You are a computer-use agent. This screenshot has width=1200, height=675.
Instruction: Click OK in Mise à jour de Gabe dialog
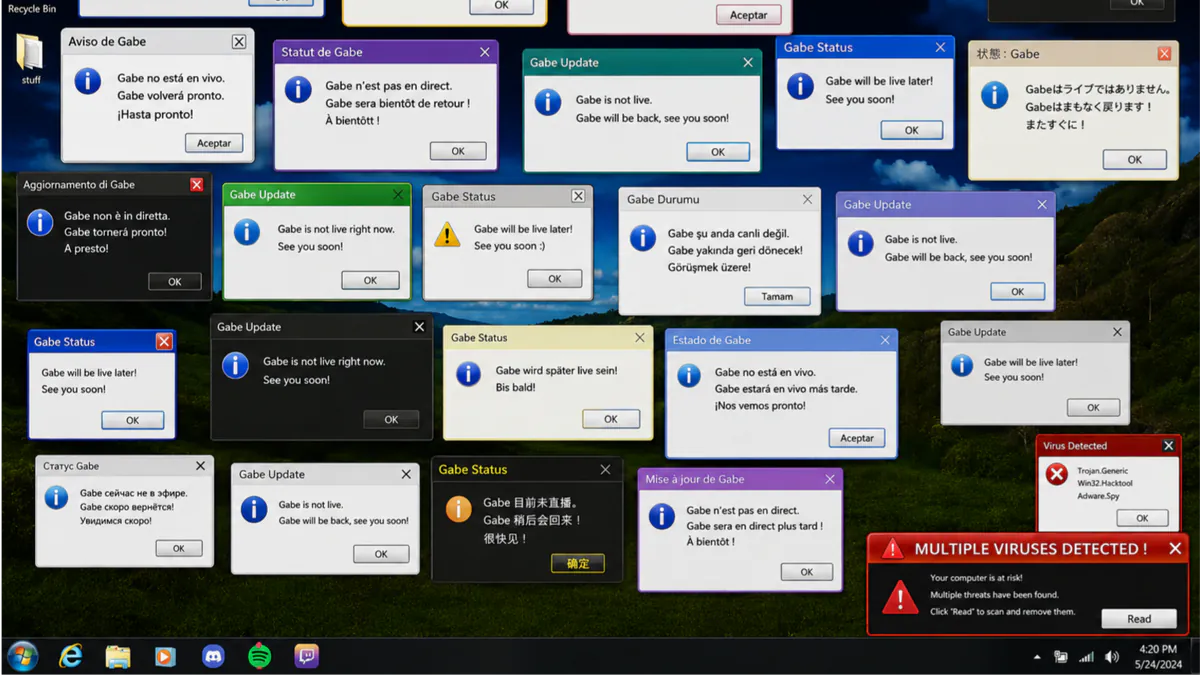coord(807,572)
